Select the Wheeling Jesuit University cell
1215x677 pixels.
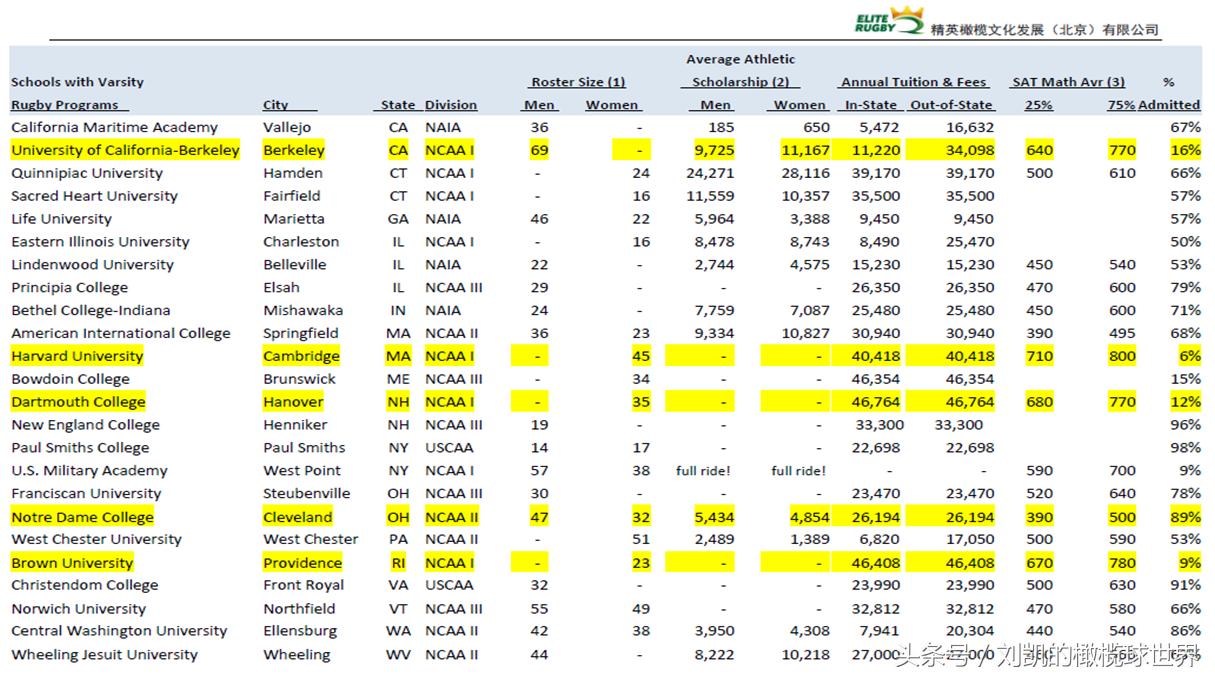click(x=104, y=655)
